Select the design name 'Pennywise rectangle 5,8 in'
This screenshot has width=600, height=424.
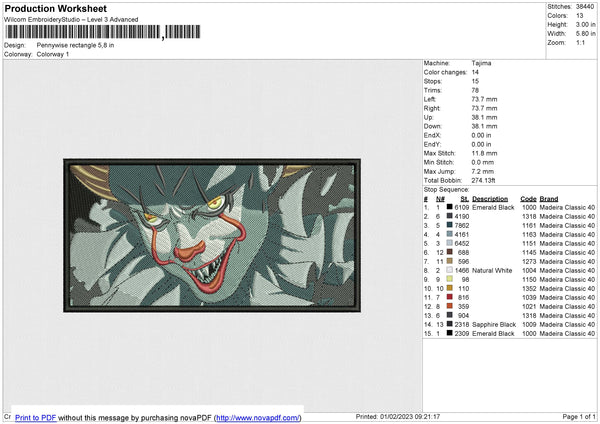coord(75,45)
